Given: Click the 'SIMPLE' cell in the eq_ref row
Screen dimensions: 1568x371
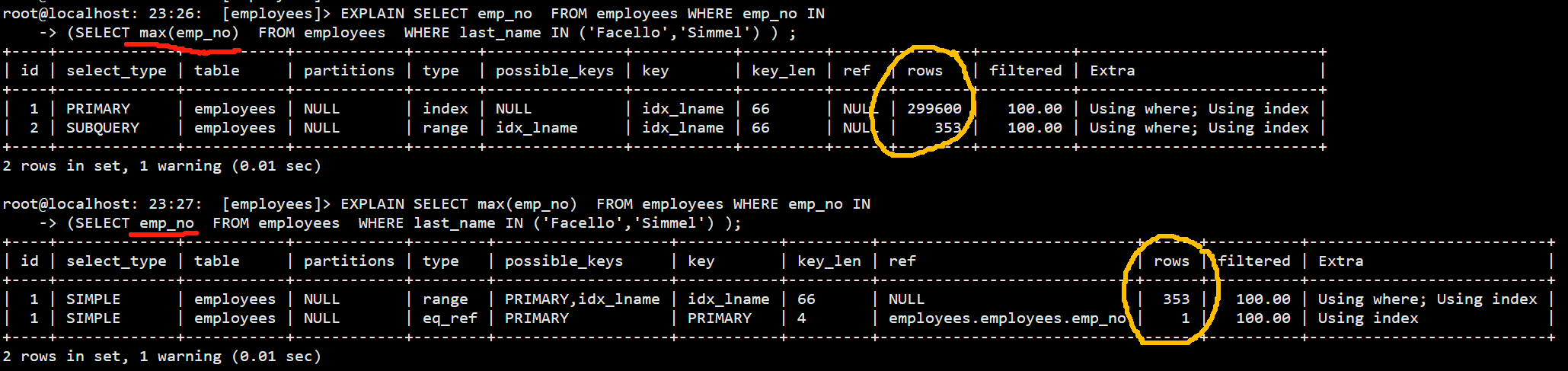Looking at the screenshot, I should coord(94,318).
